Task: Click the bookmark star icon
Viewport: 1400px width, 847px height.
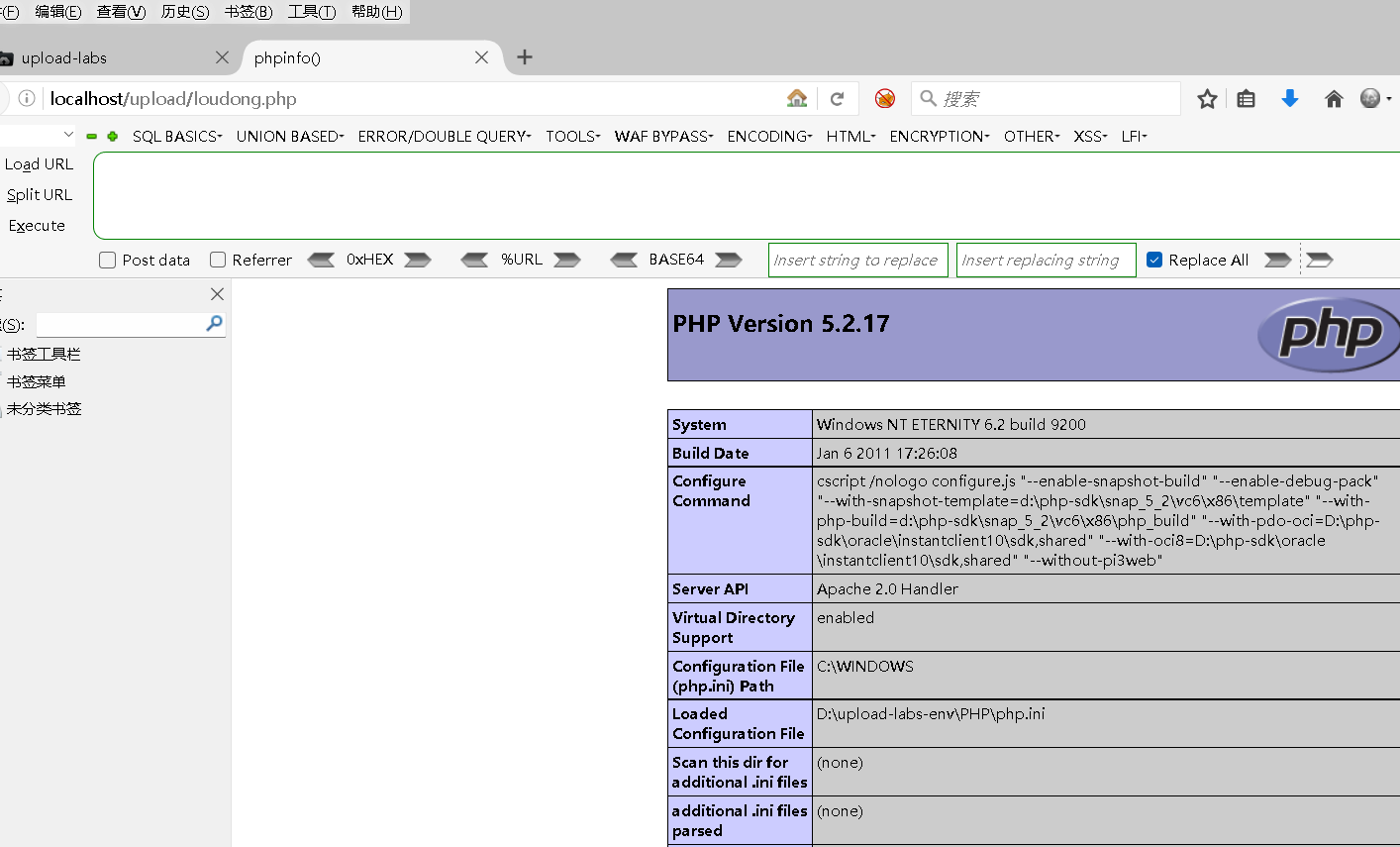Action: coord(1207,99)
